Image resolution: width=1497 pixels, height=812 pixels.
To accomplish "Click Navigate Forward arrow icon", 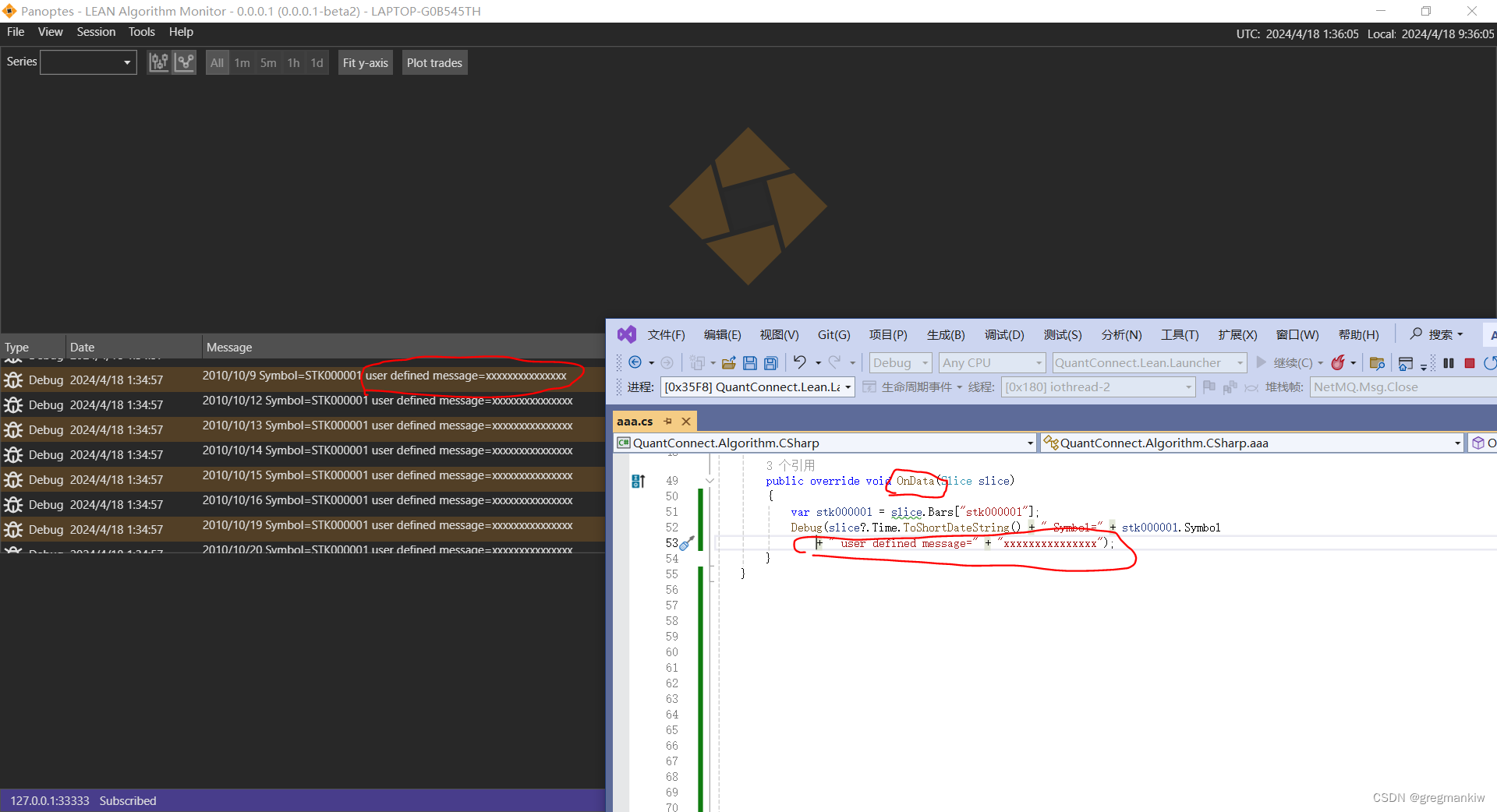I will coord(667,362).
